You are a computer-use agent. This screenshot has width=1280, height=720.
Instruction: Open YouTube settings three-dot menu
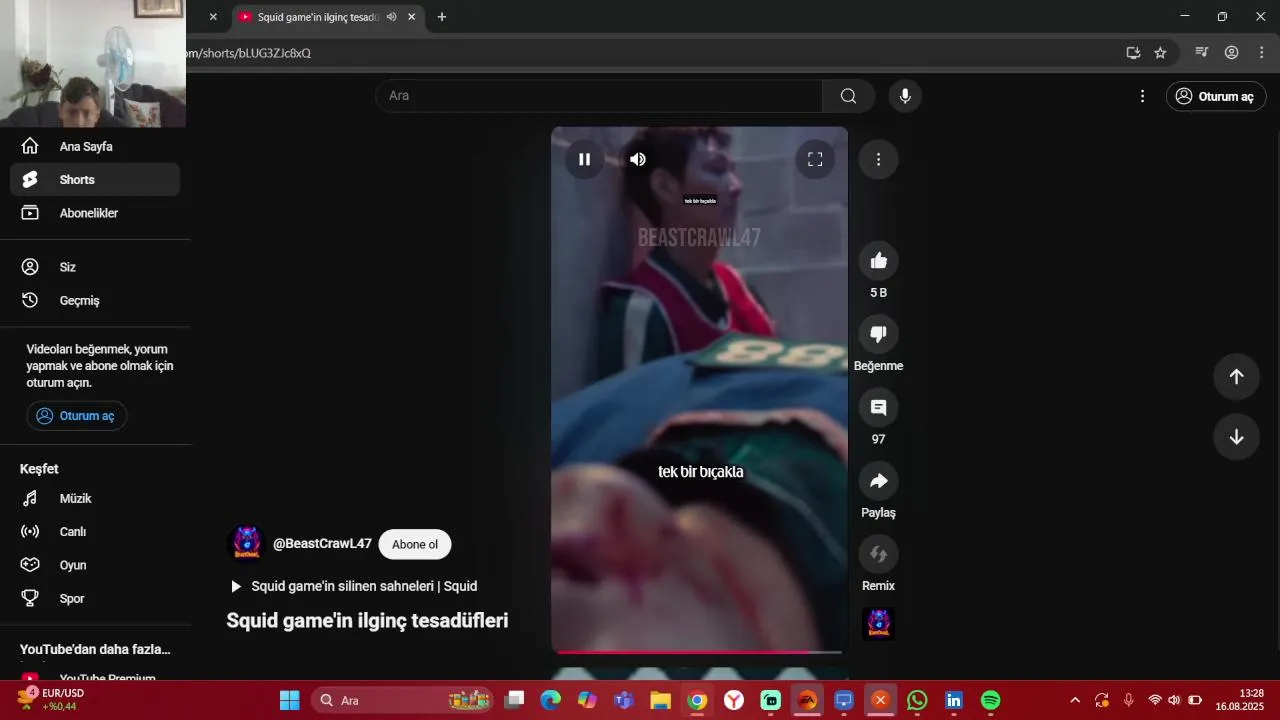click(x=1142, y=96)
